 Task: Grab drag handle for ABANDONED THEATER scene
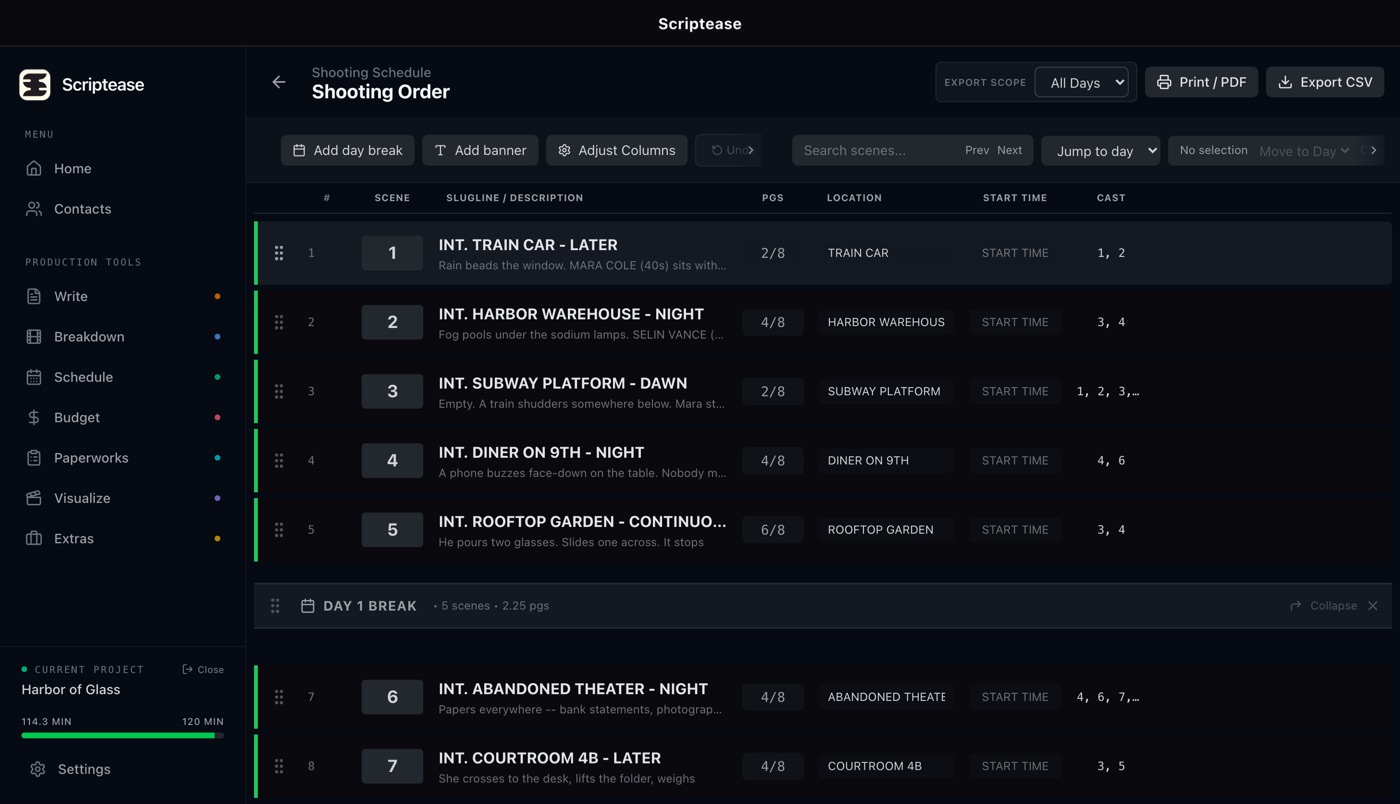coord(279,697)
